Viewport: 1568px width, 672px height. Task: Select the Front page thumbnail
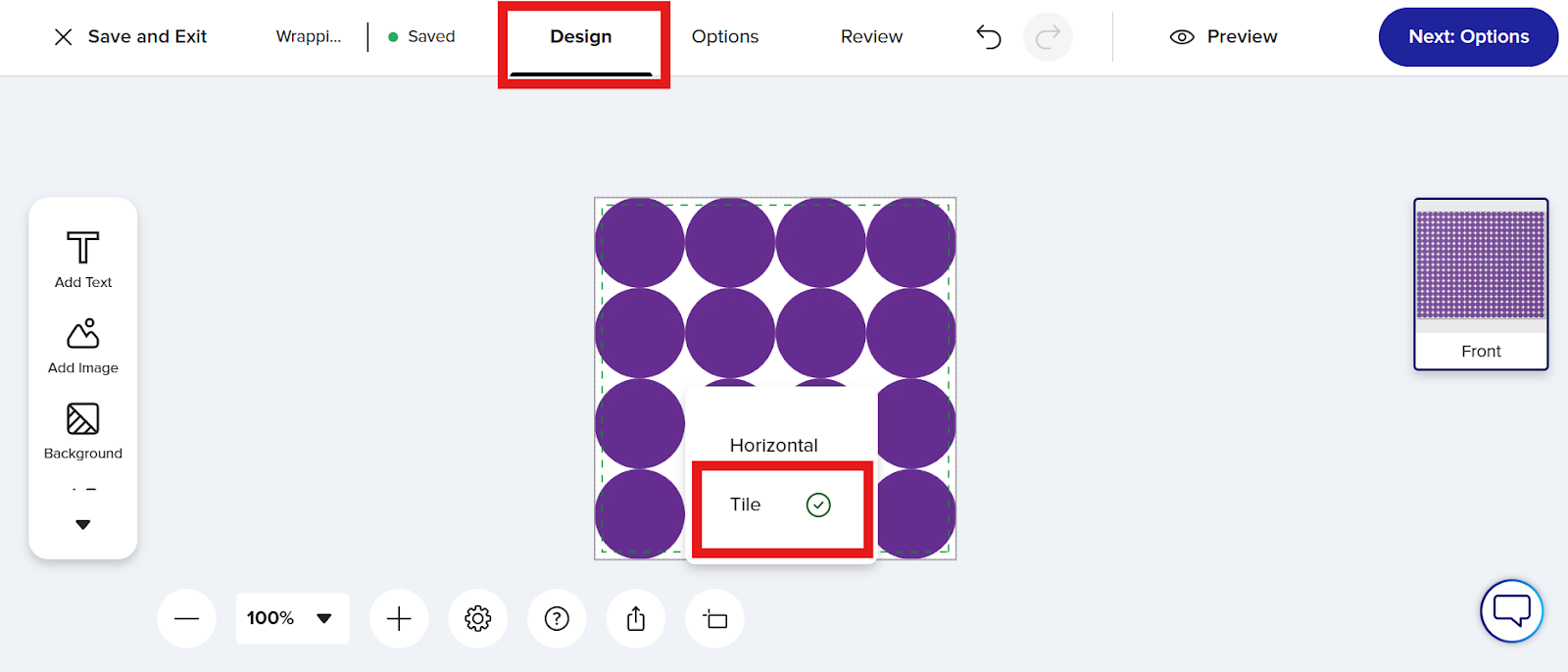pyautogui.click(x=1481, y=284)
